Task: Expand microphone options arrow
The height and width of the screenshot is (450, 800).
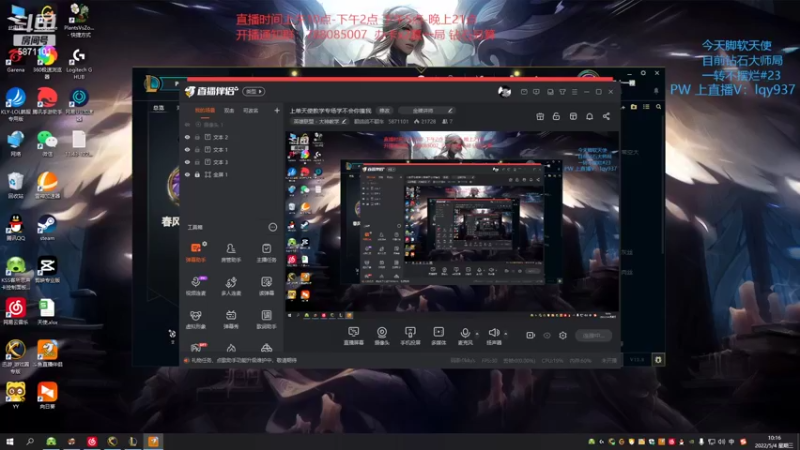Action: pos(477,334)
